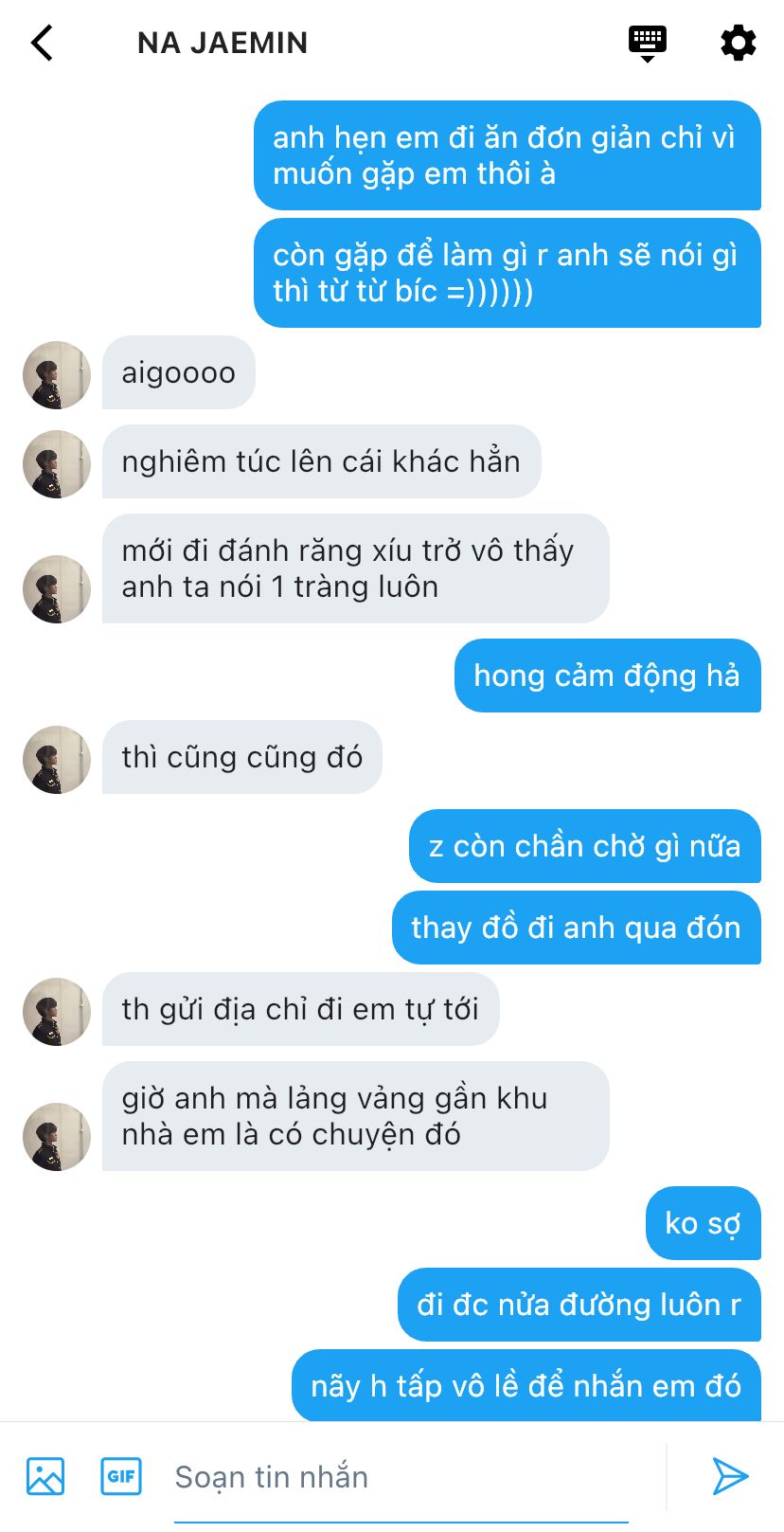This screenshot has width=784, height=1532.
Task: Tap the avatar beside "aigoooo" message
Action: click(x=57, y=374)
